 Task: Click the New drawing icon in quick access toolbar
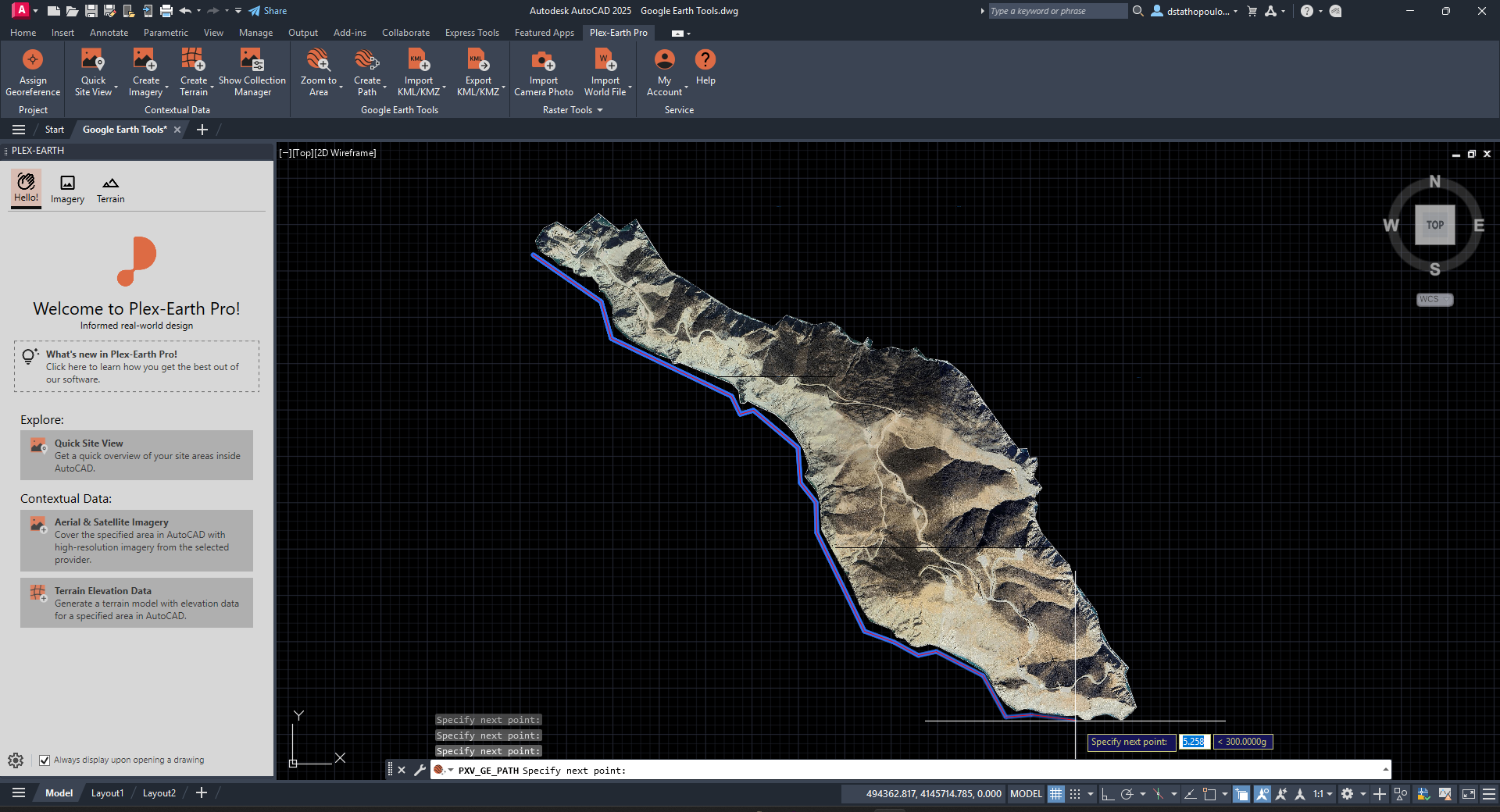tap(53, 11)
